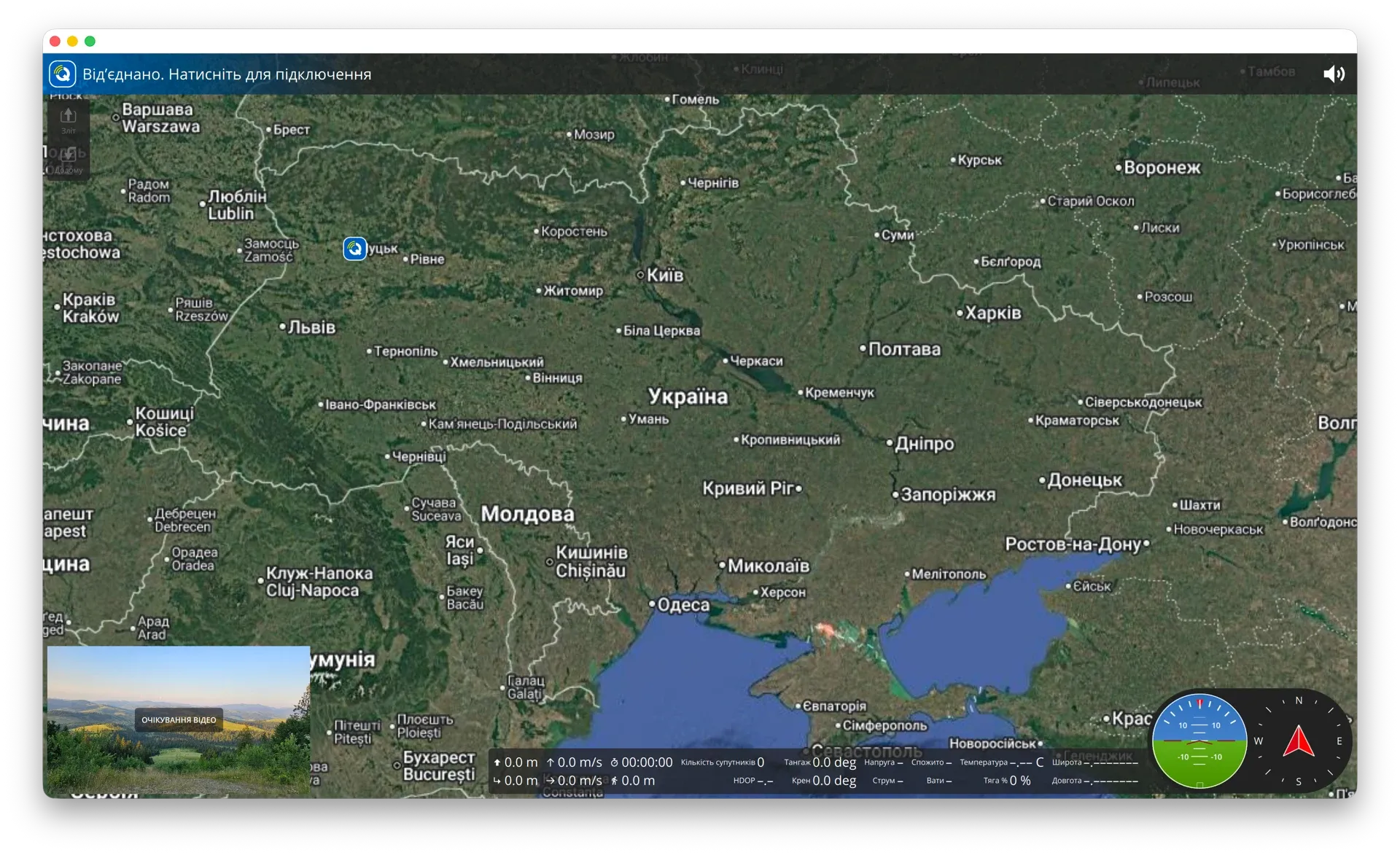Click the 'Харків' label on the map
Screen dimensions: 1400x855
[993, 313]
